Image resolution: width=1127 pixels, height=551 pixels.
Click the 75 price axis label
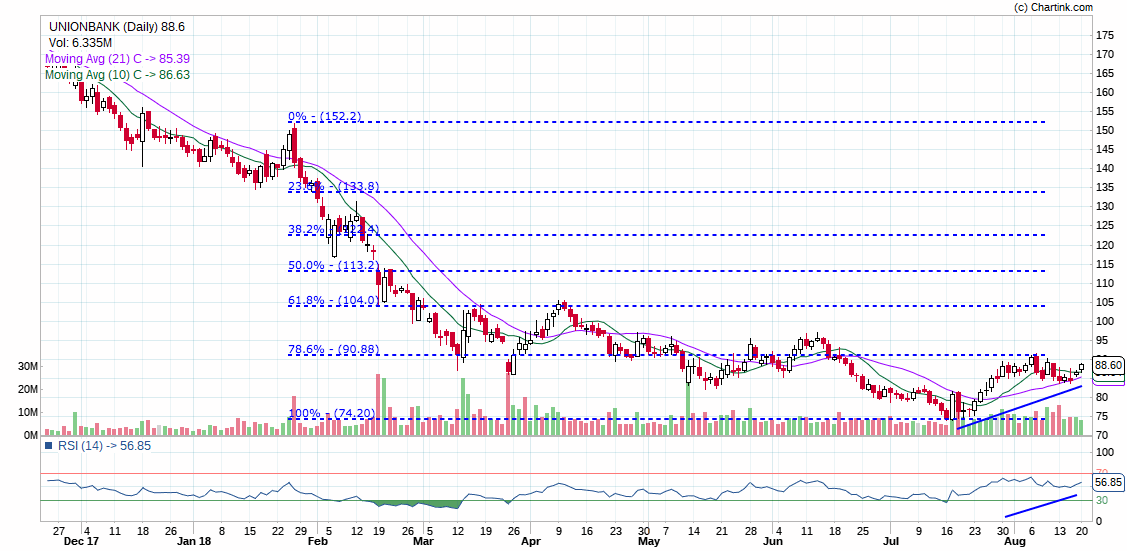(1101, 417)
